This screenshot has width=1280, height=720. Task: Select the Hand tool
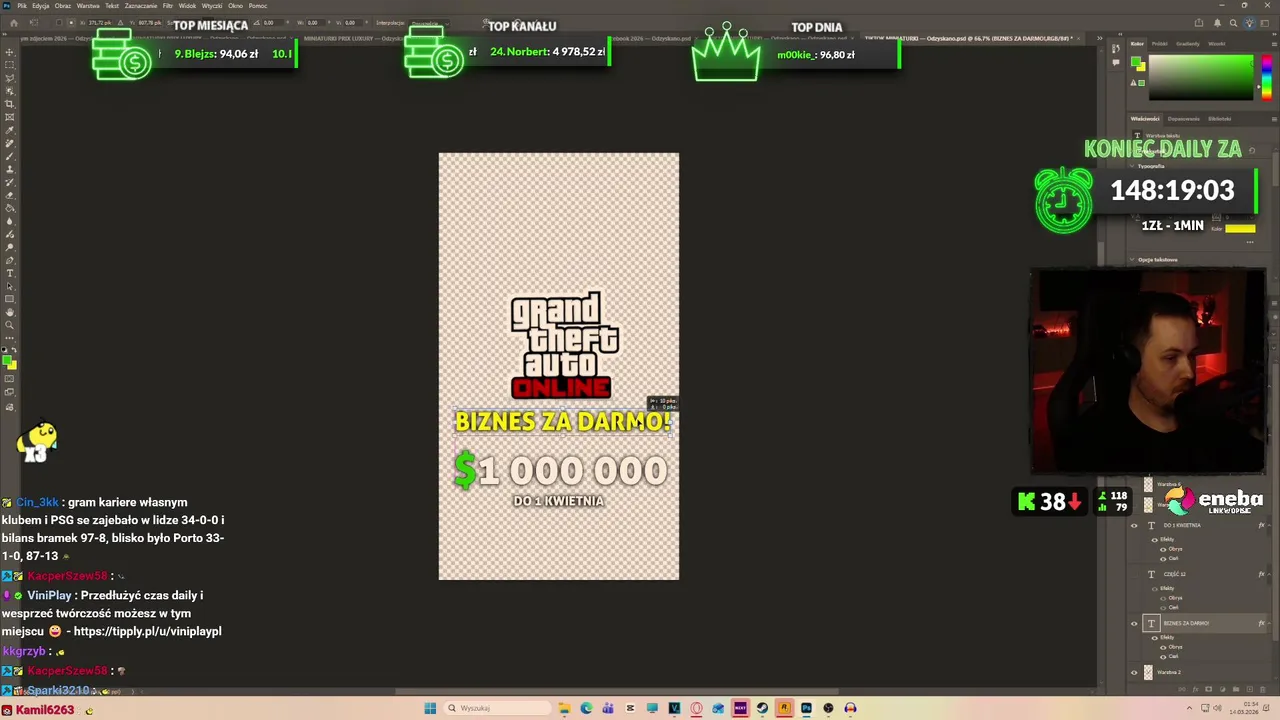pos(10,312)
